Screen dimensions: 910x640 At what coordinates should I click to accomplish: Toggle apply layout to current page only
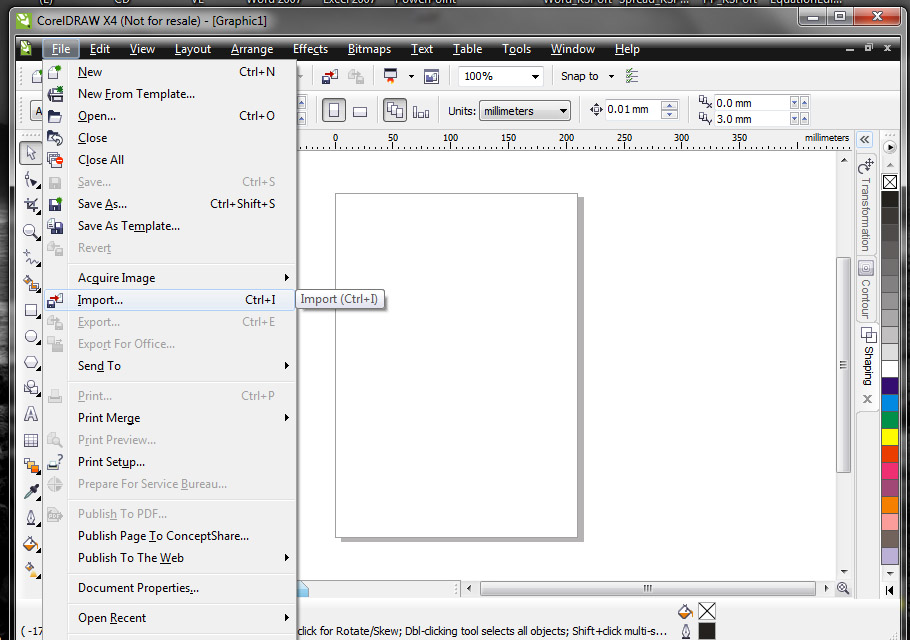tap(421, 111)
